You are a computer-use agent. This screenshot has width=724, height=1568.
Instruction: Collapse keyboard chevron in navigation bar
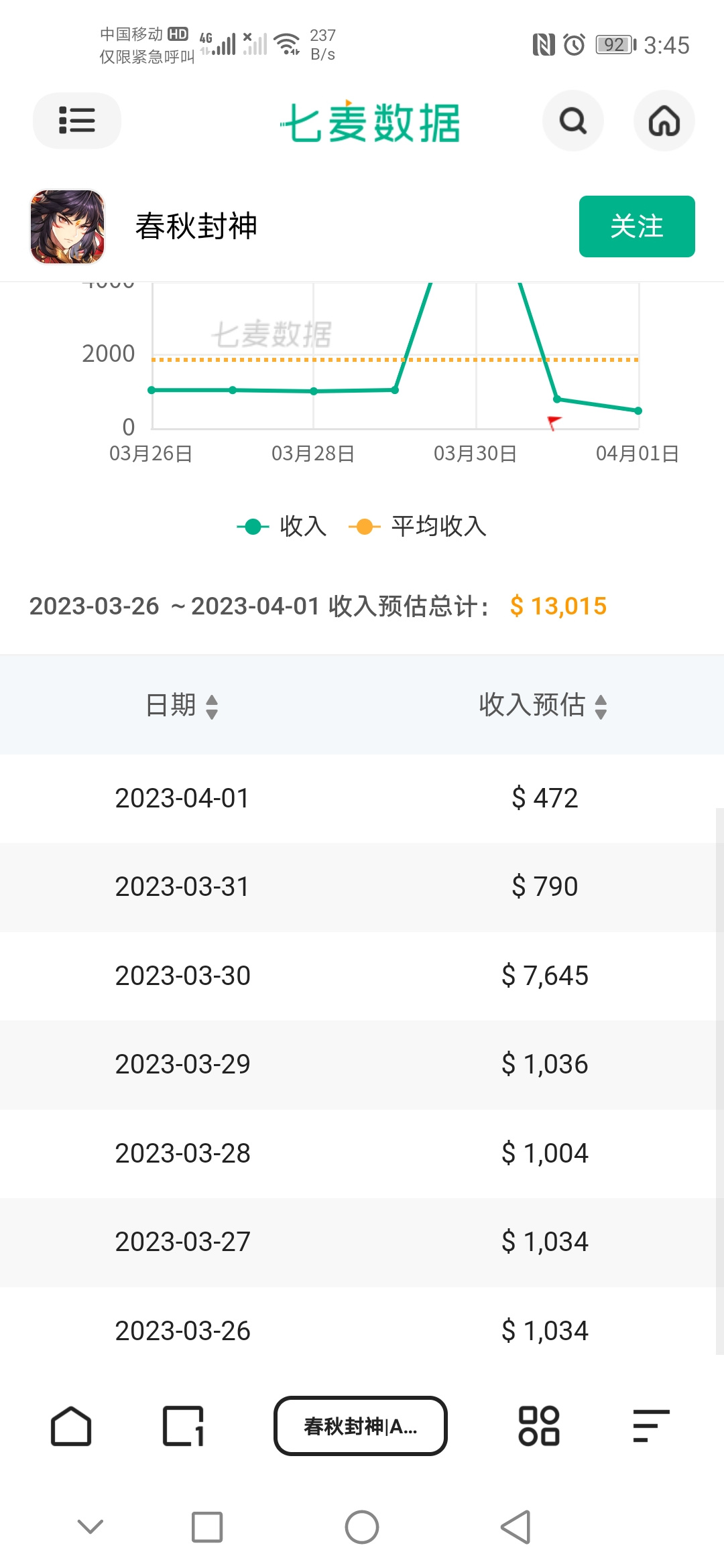[x=90, y=1527]
